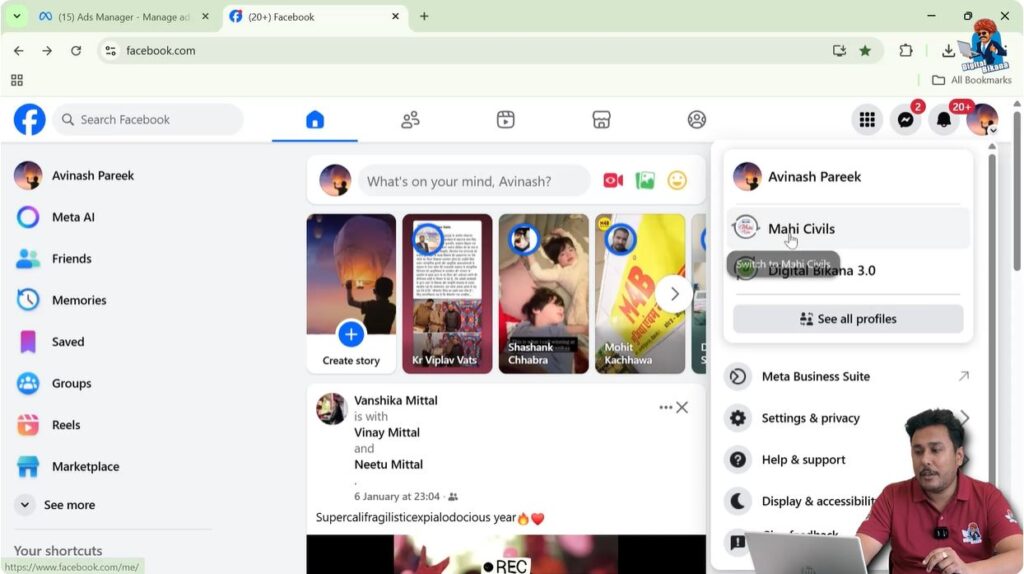Open the post timestamp 6 January at 23:04
This screenshot has height=574, width=1024.
pyautogui.click(x=396, y=496)
